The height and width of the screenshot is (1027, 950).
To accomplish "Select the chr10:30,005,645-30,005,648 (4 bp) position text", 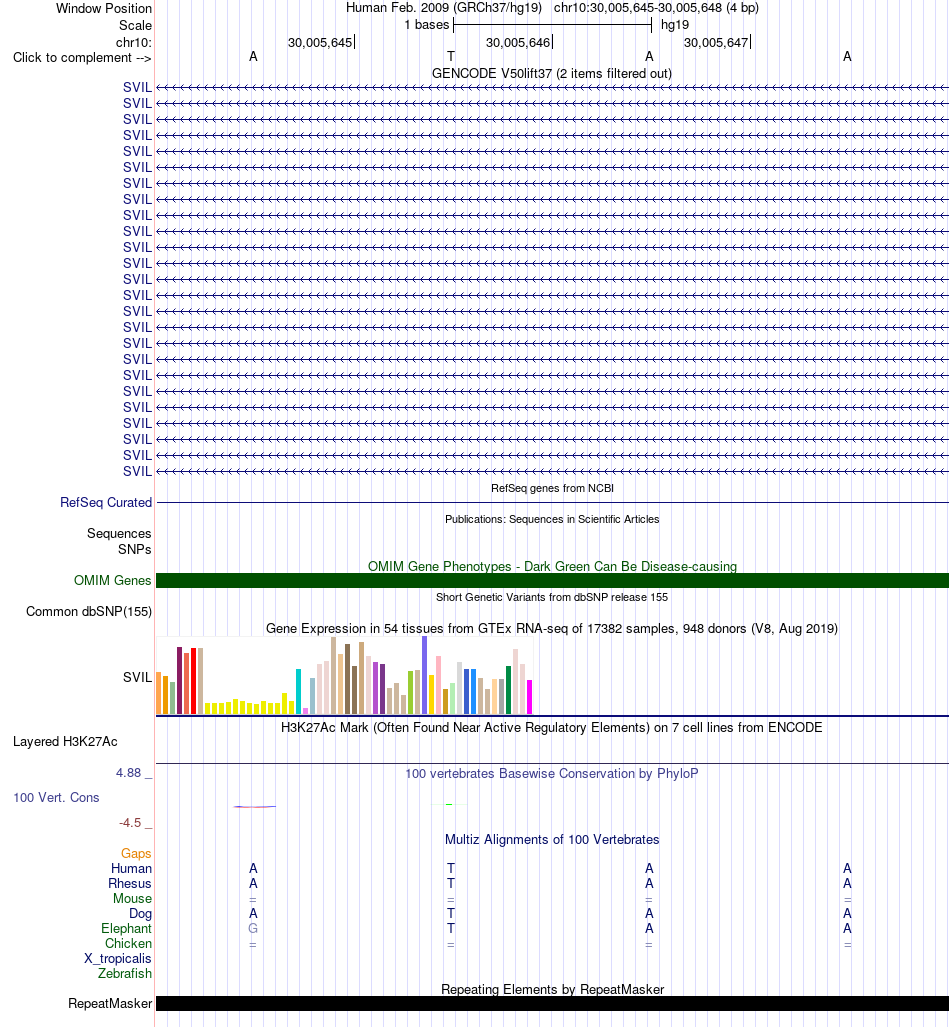I will (656, 9).
